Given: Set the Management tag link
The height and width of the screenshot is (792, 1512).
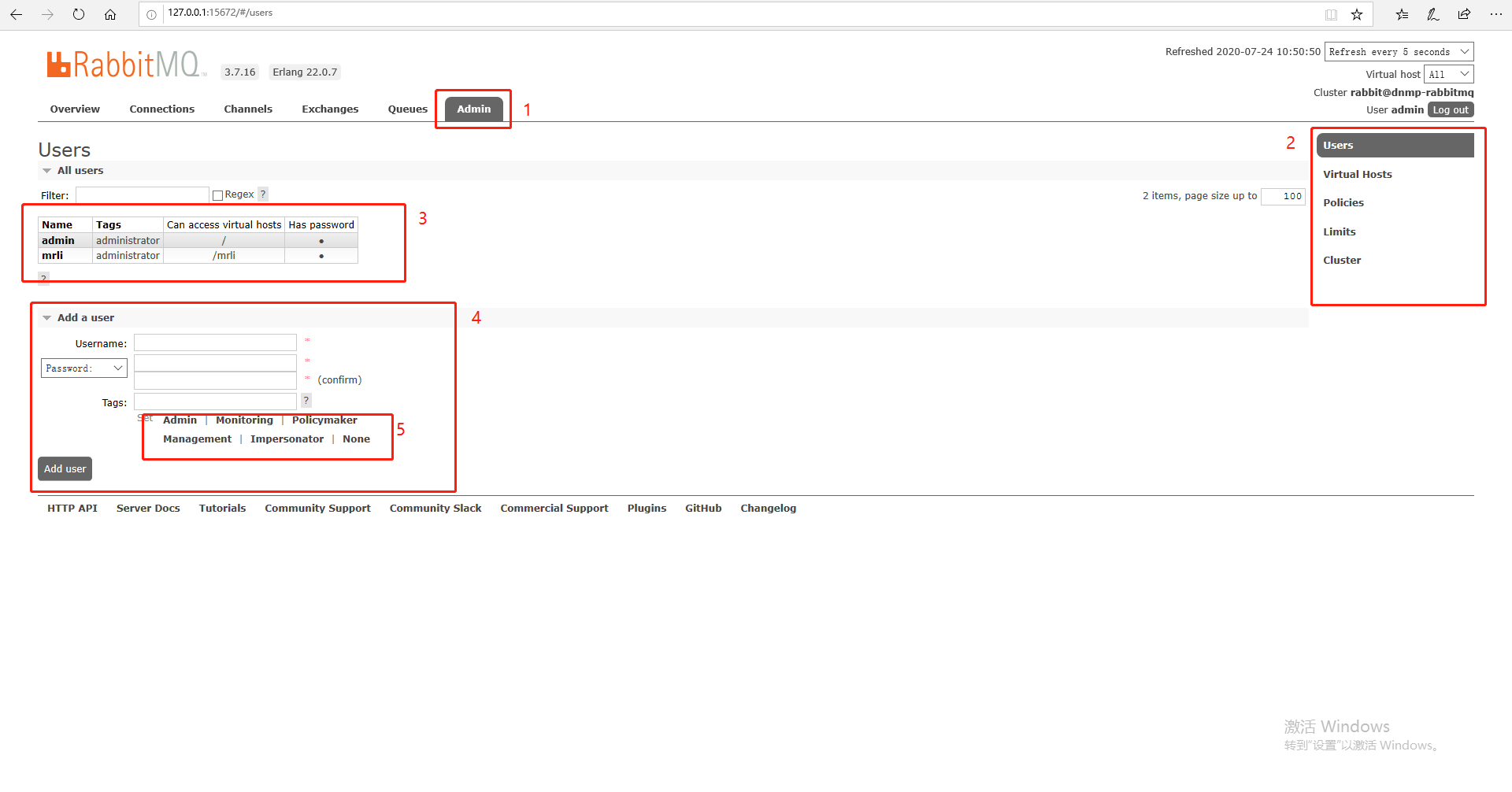Looking at the screenshot, I should click(198, 439).
